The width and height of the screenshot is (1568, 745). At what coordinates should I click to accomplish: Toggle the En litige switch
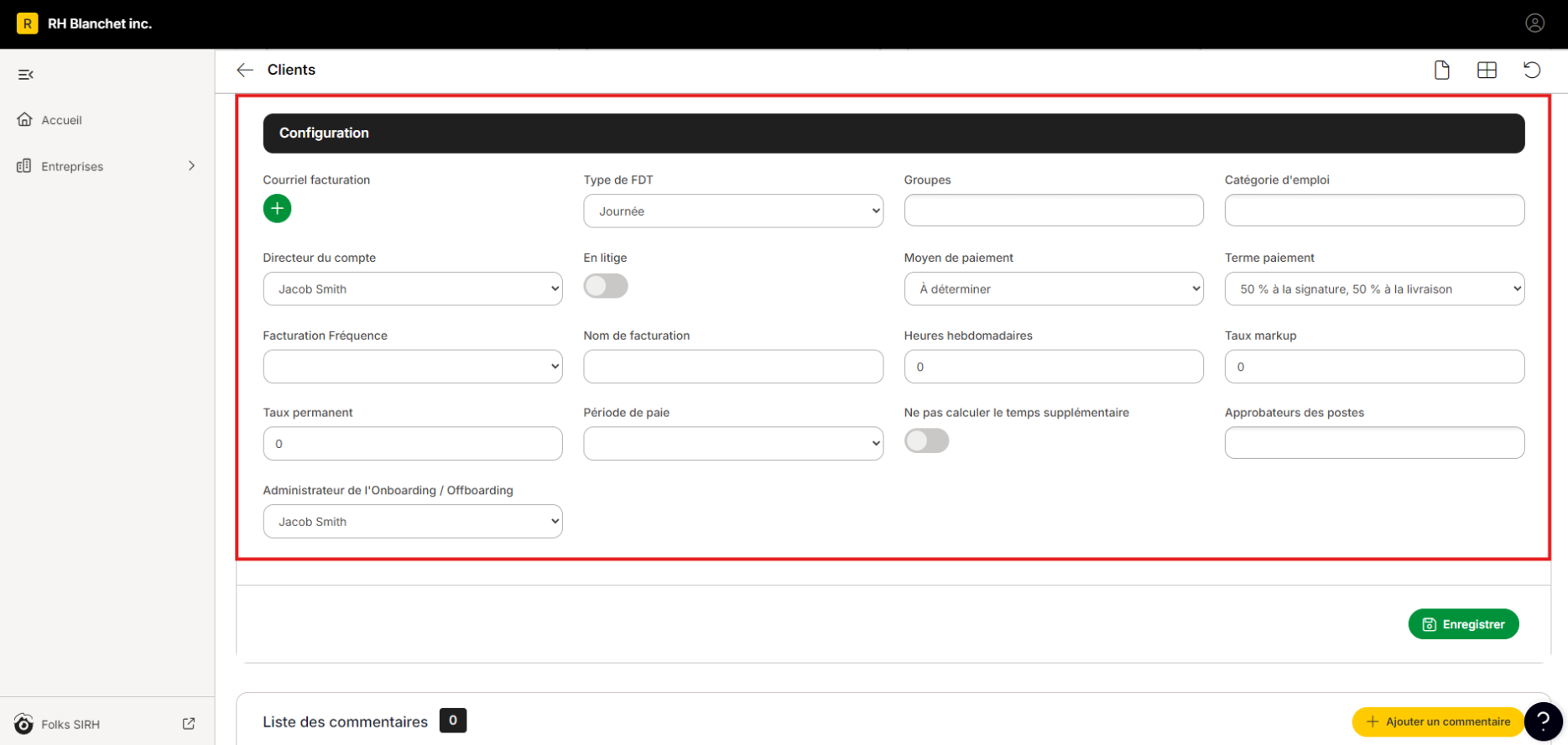(606, 286)
